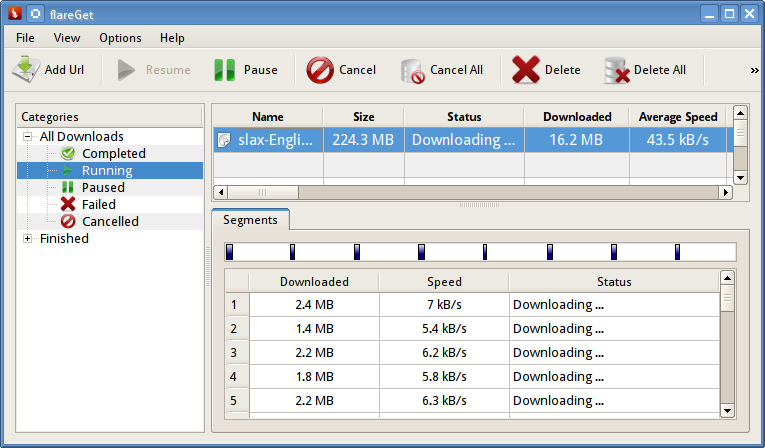Show Paused downloads category

[x=103, y=187]
